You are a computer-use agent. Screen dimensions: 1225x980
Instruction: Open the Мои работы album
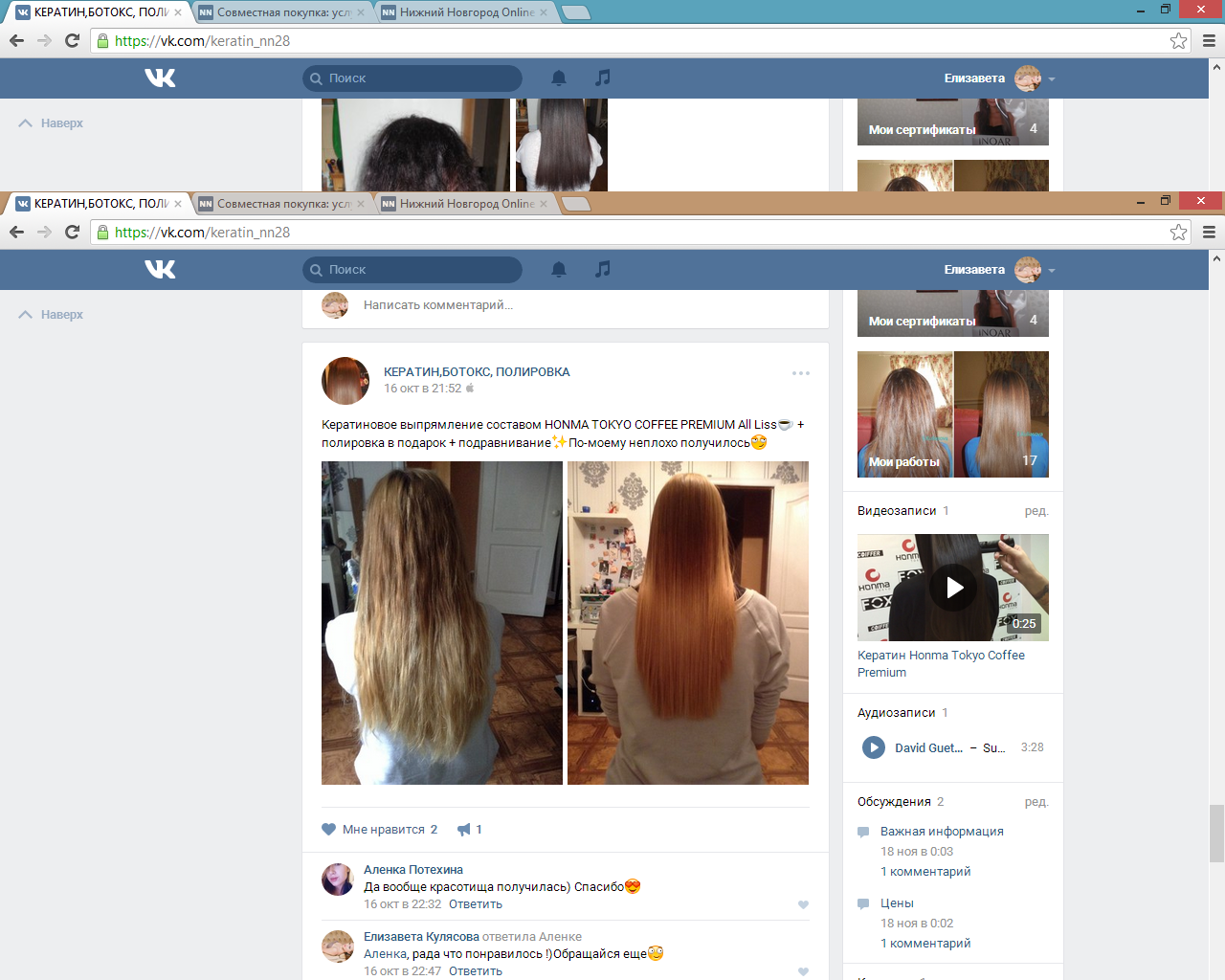click(x=953, y=414)
